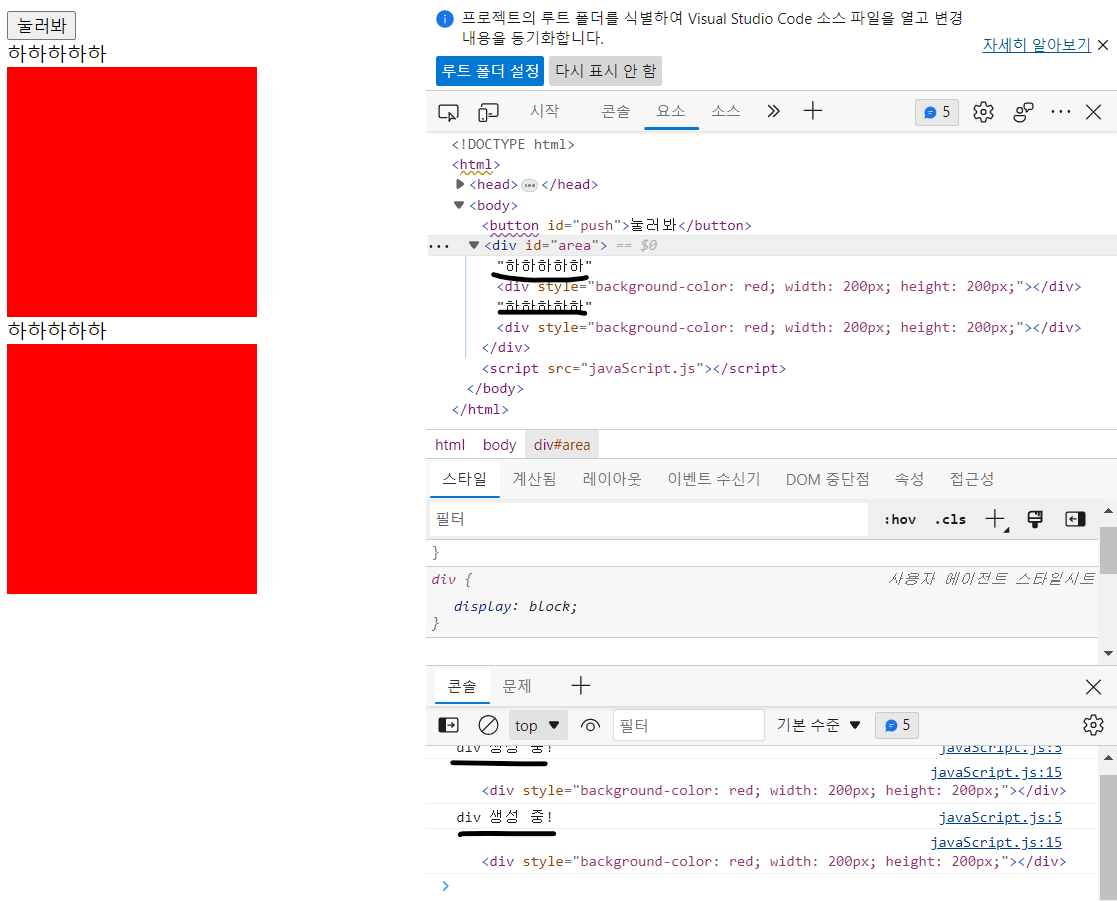
Task: Select the inspect element picker tool
Action: point(448,112)
